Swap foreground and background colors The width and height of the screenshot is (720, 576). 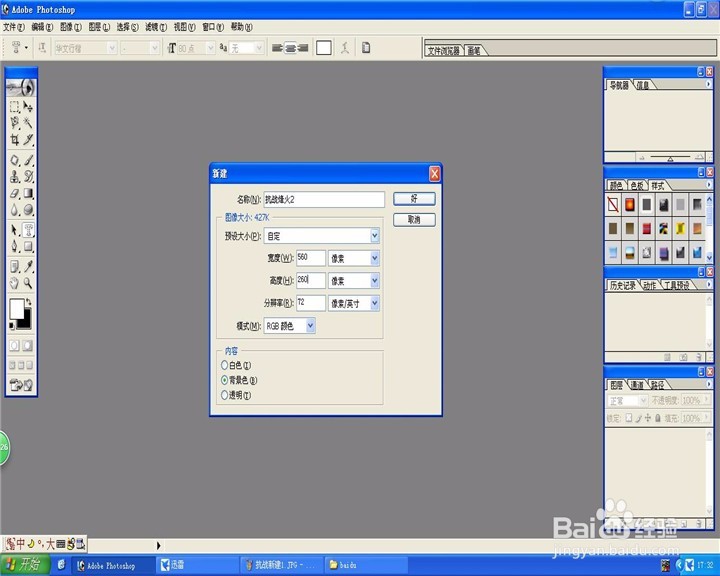click(29, 301)
